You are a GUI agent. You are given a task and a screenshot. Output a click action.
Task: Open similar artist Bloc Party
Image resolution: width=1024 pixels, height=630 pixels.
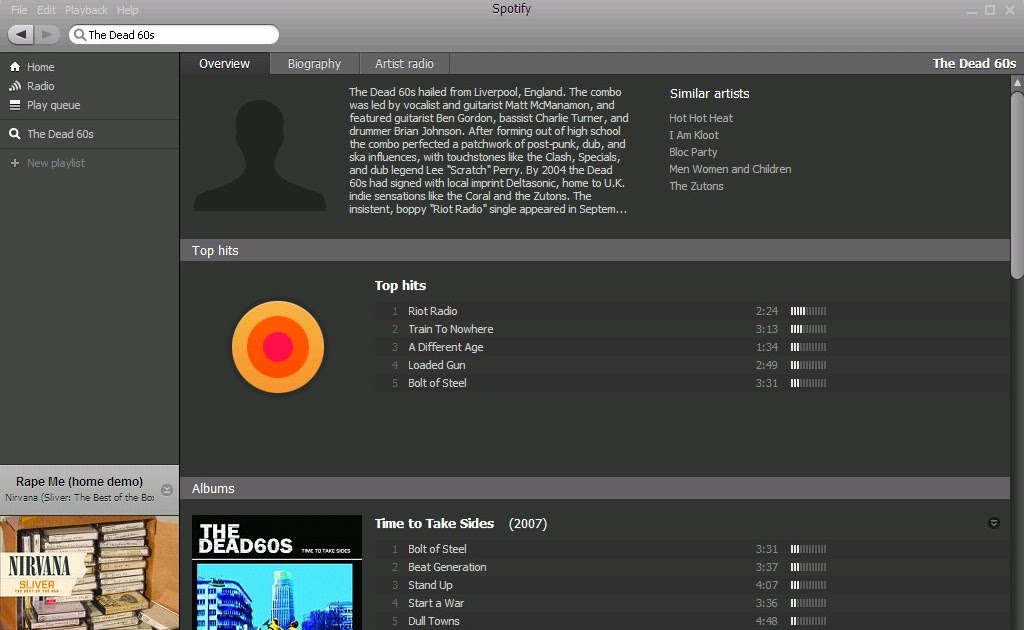coord(693,152)
